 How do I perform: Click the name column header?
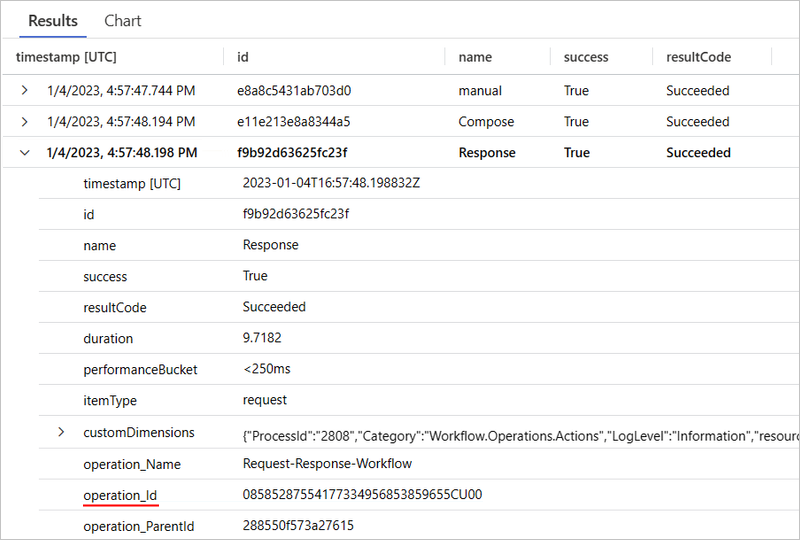[x=475, y=57]
